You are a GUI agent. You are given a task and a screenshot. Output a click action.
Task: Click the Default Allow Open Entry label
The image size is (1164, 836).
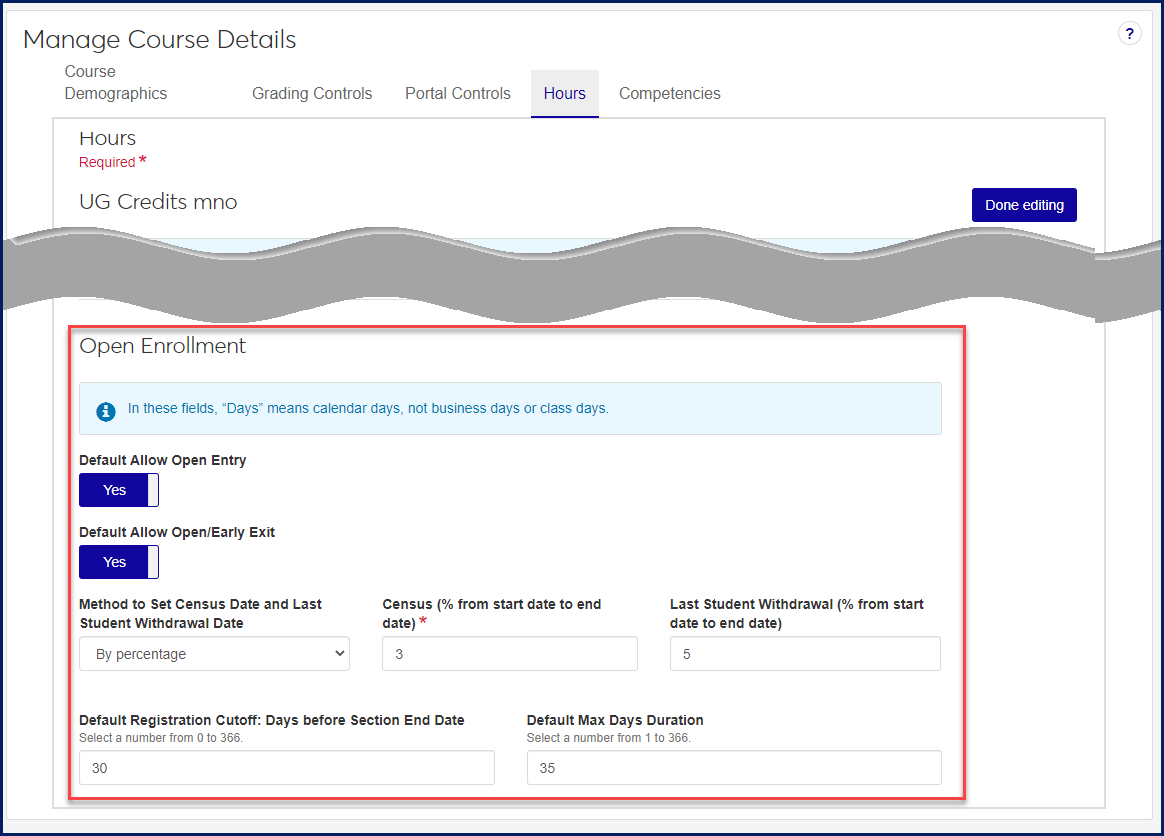[162, 461]
